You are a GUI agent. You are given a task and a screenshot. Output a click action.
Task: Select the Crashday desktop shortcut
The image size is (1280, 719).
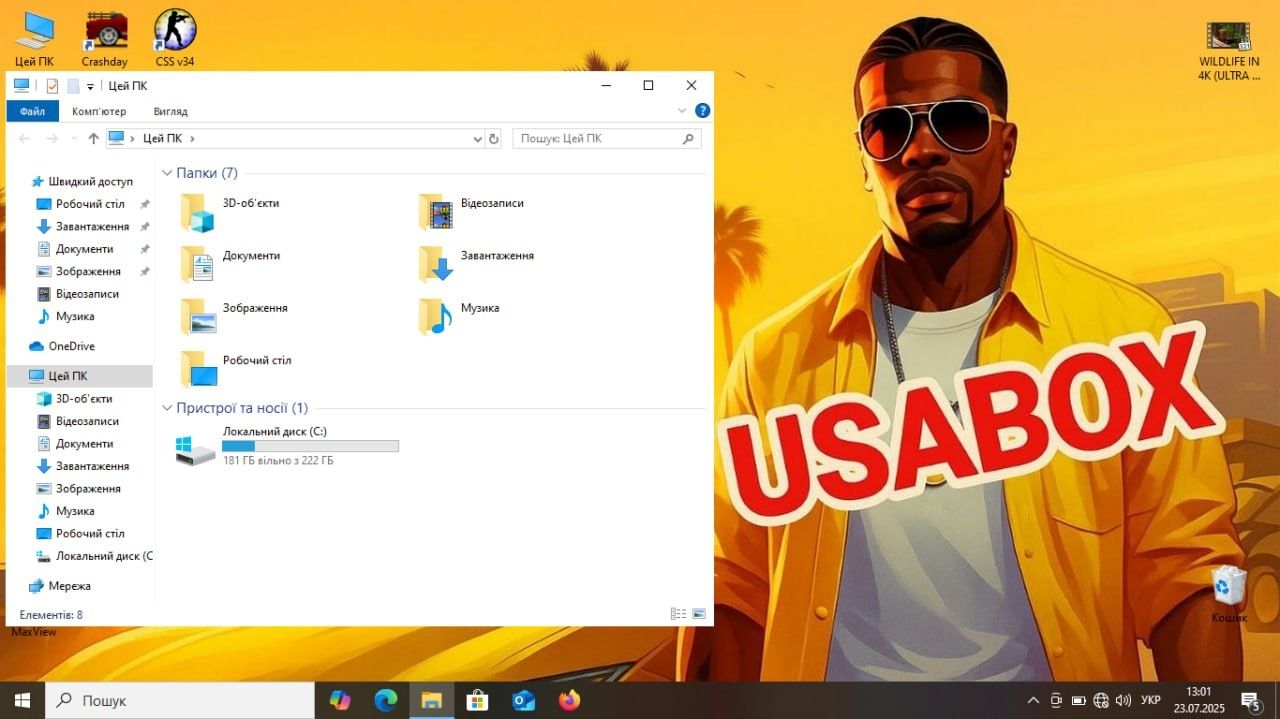(105, 38)
